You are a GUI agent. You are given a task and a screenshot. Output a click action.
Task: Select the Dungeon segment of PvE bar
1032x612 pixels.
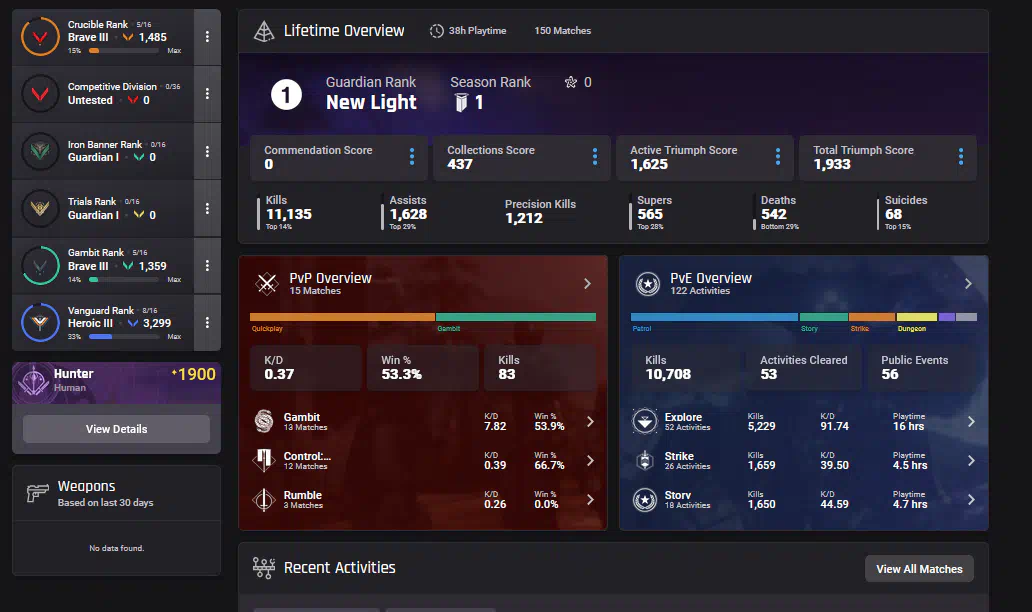tap(917, 317)
